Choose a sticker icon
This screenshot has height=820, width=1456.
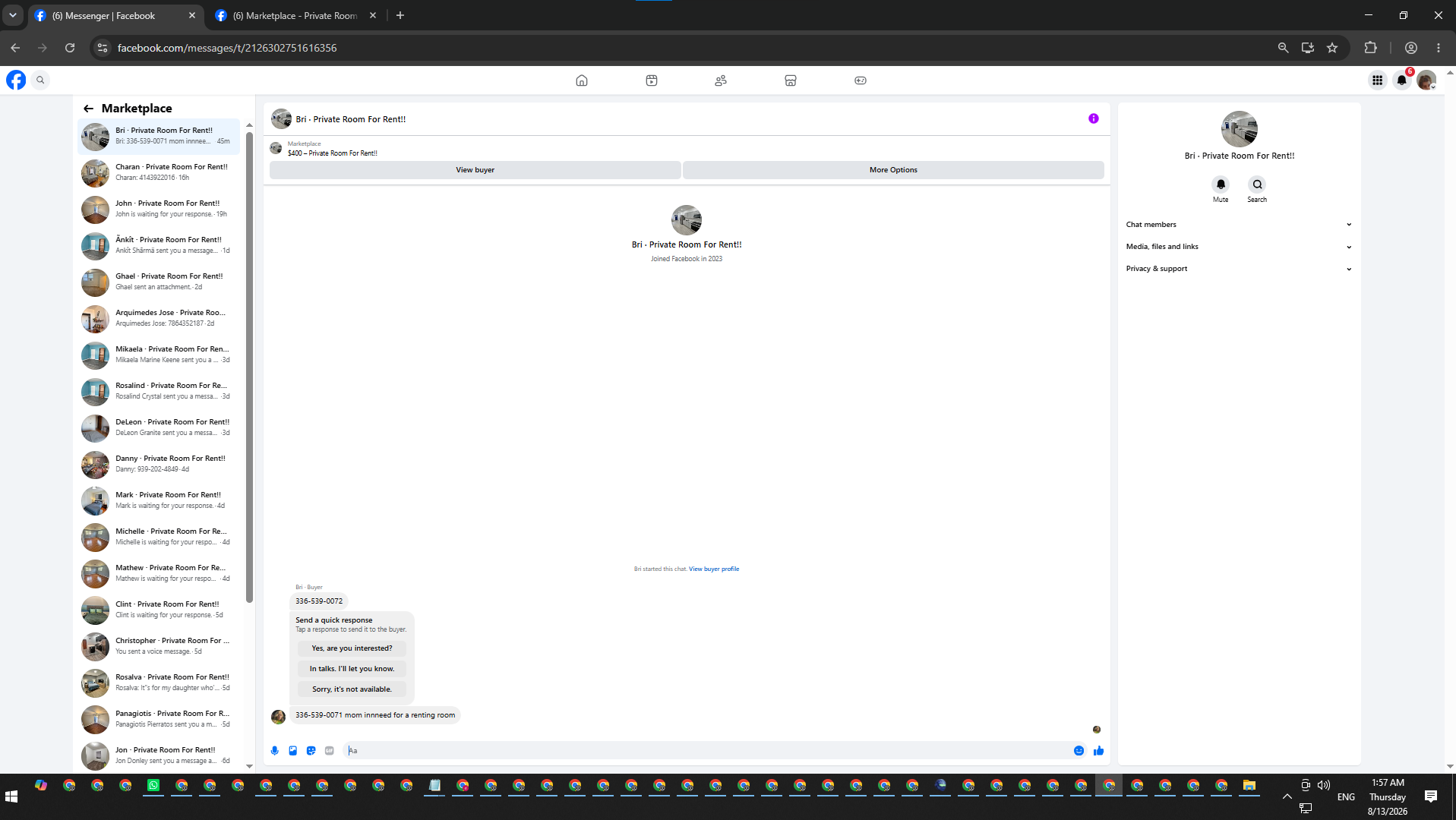[x=311, y=751]
